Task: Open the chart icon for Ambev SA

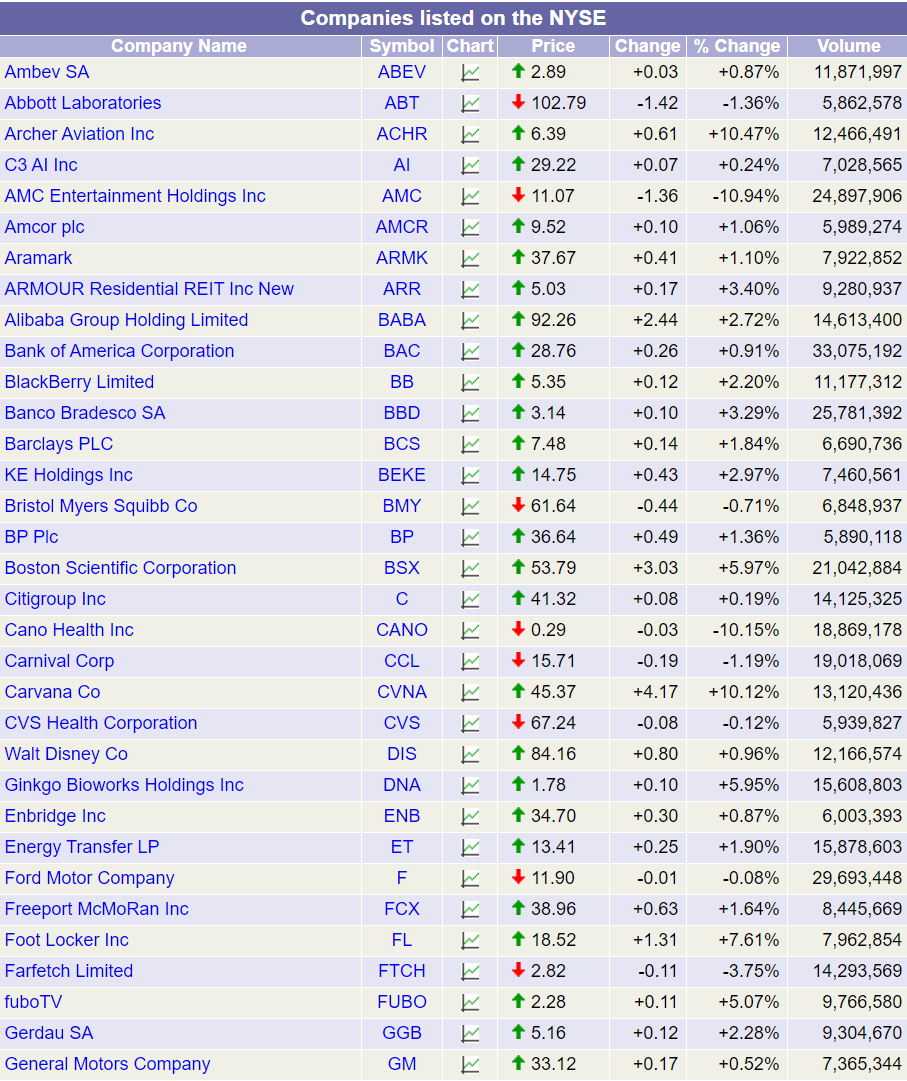Action: click(470, 72)
